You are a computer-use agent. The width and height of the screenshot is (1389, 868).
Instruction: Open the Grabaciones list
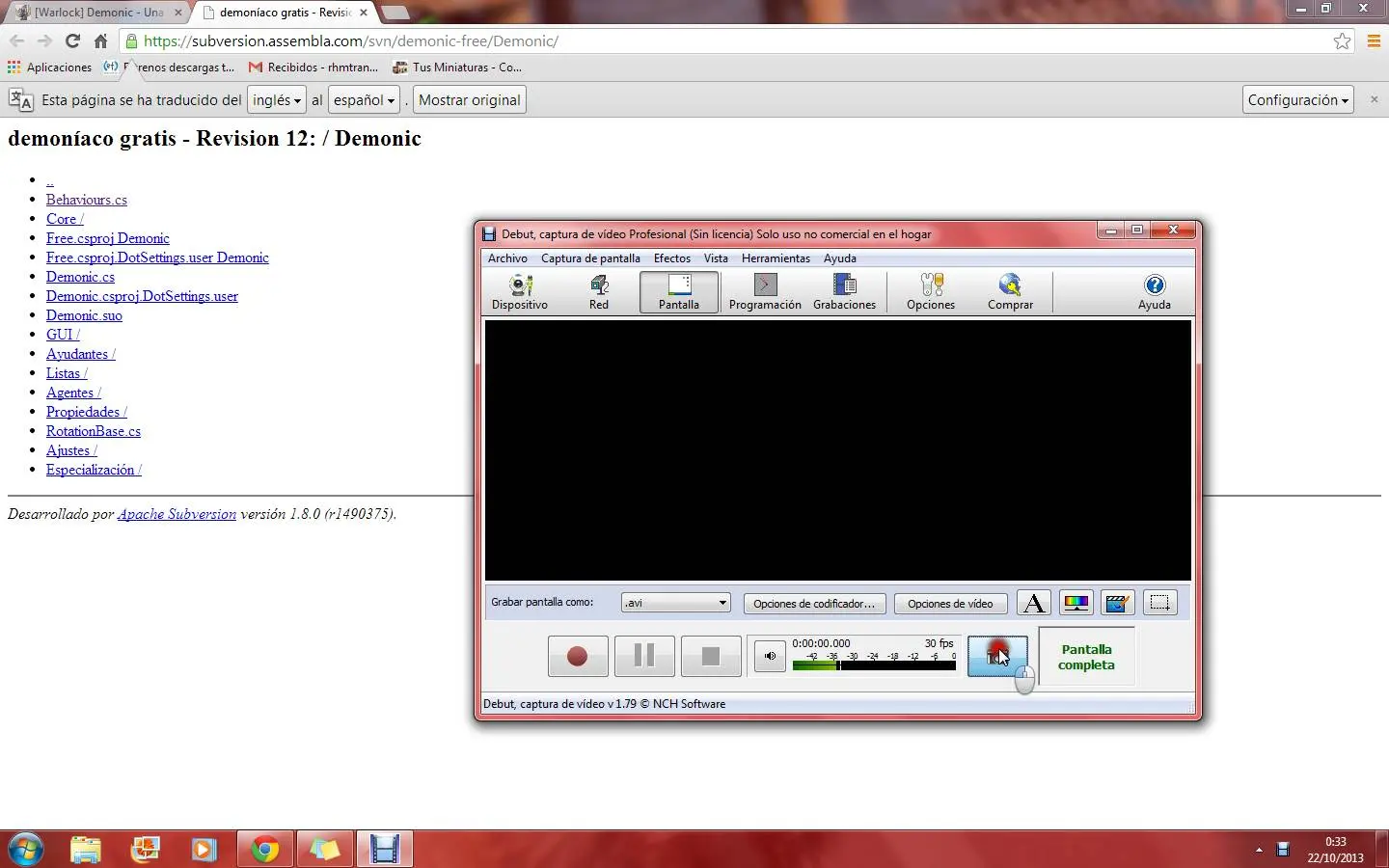point(845,292)
